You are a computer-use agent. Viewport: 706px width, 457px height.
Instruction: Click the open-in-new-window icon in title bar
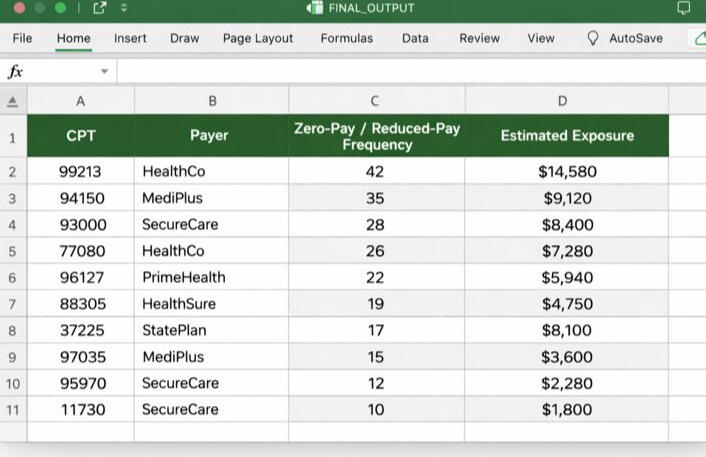[x=100, y=9]
